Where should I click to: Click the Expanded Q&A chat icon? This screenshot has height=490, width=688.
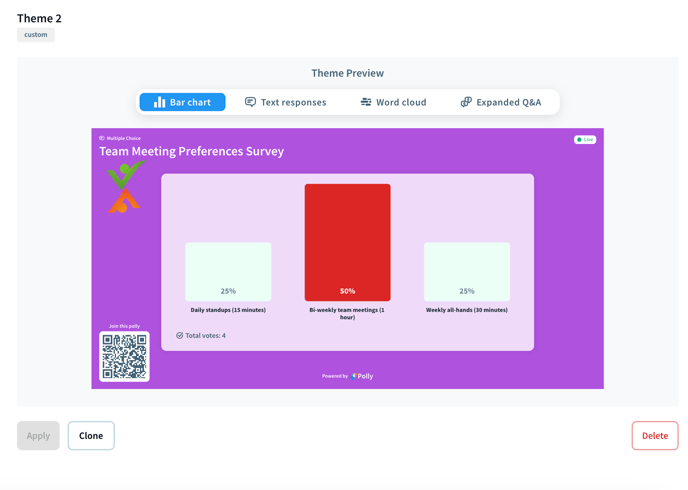tap(466, 102)
